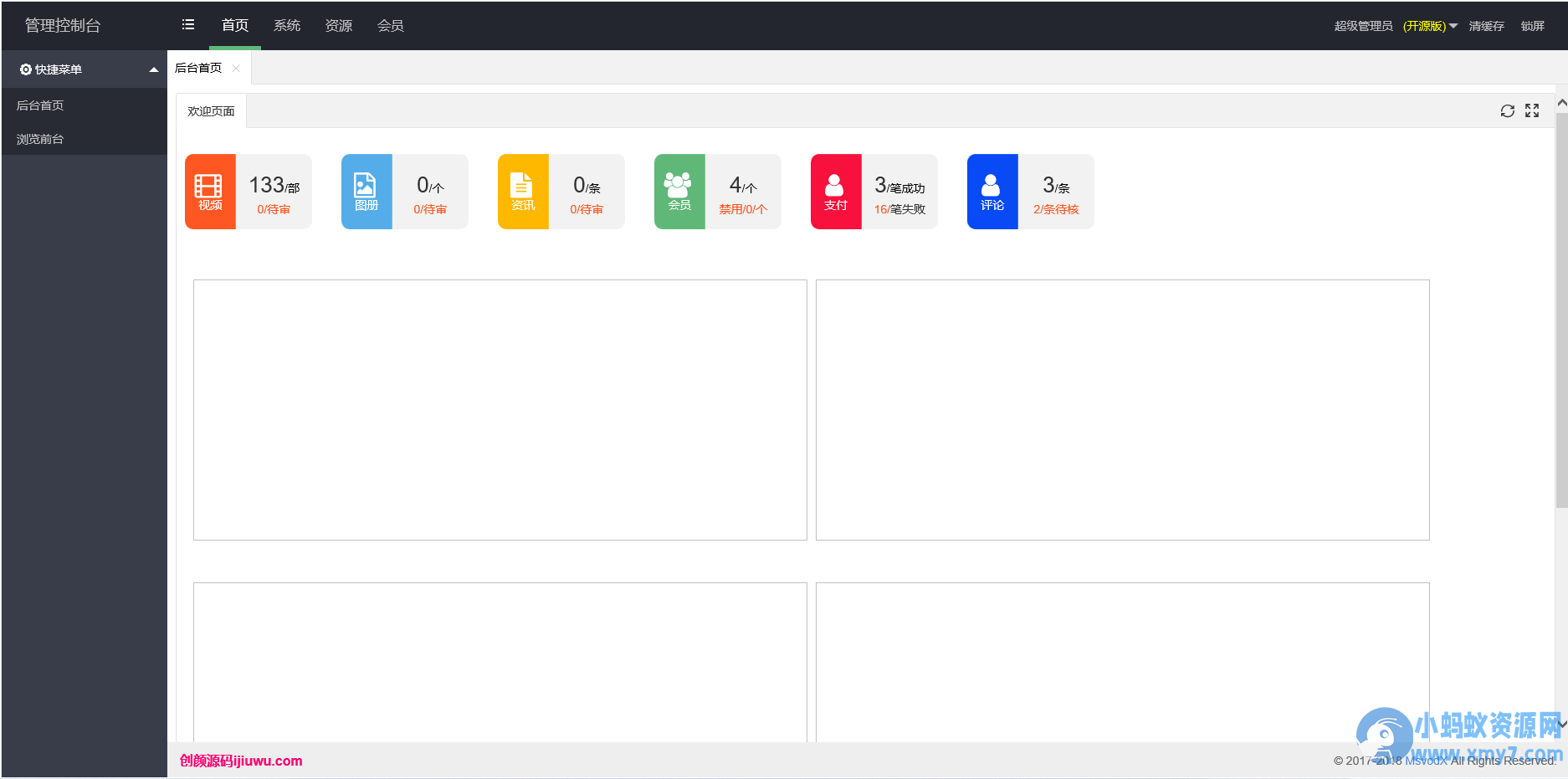This screenshot has width=1568, height=779.
Task: Open the 资源 top menu
Action: (339, 26)
